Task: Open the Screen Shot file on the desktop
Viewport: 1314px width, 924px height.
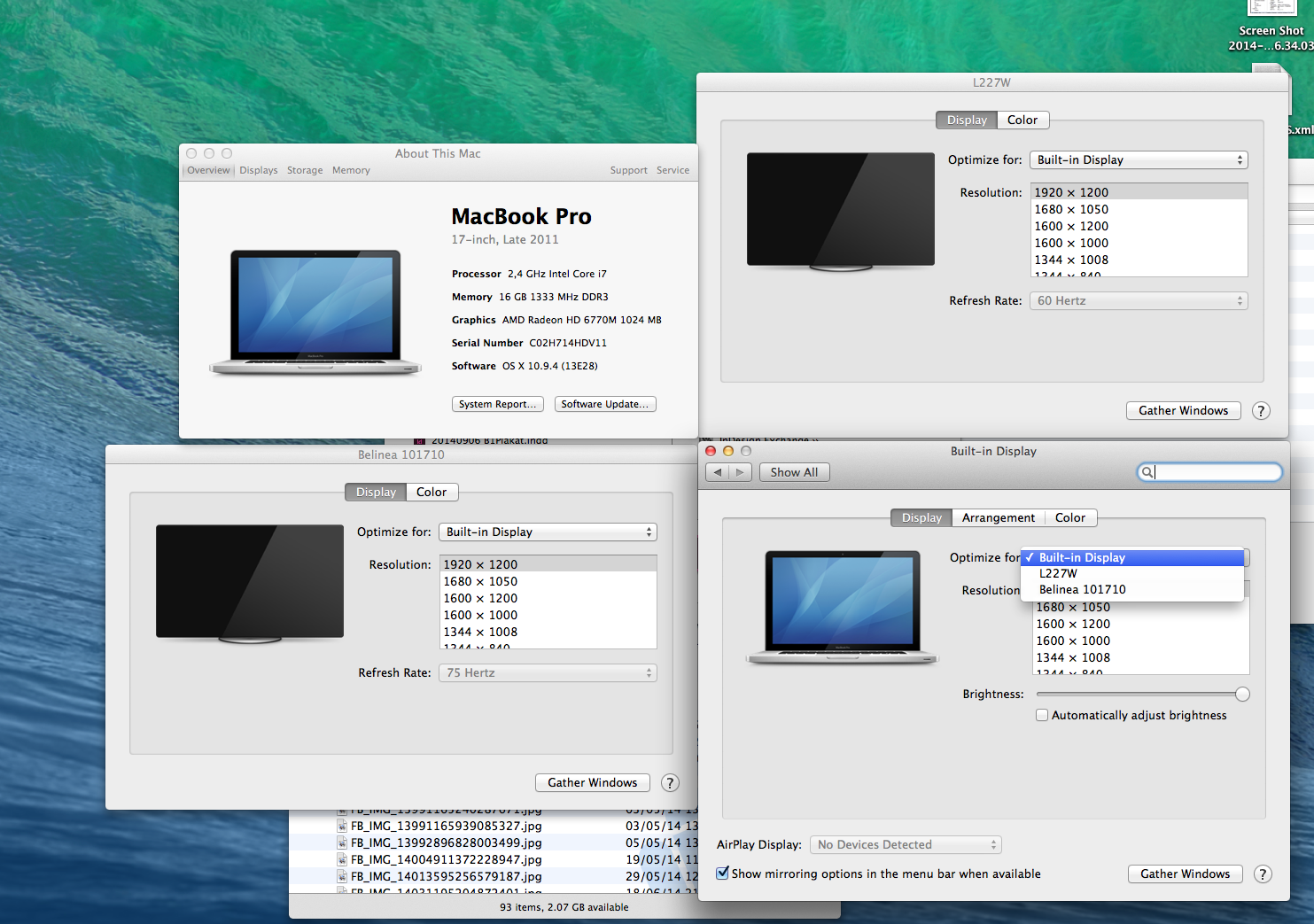Action: point(1271,27)
